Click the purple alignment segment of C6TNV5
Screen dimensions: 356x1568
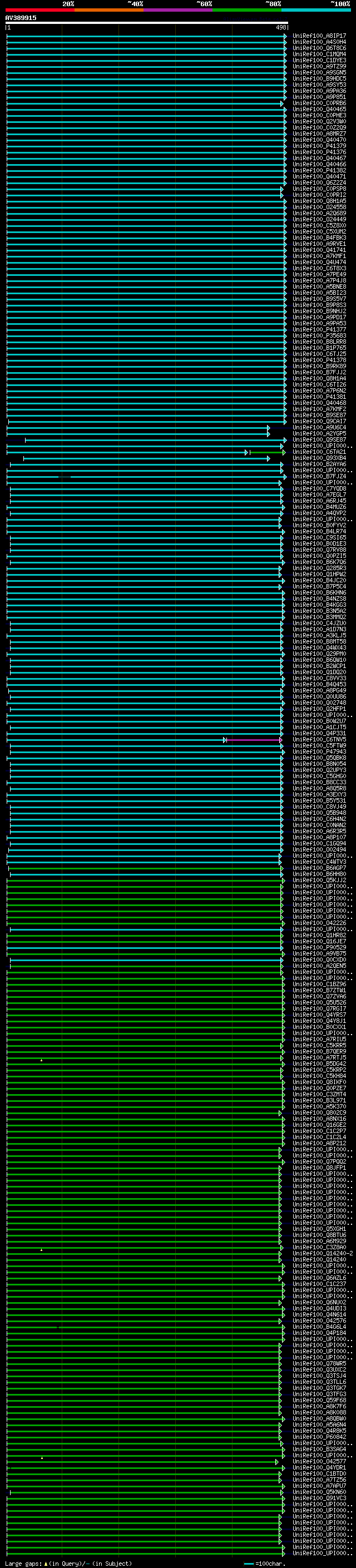(x=254, y=740)
